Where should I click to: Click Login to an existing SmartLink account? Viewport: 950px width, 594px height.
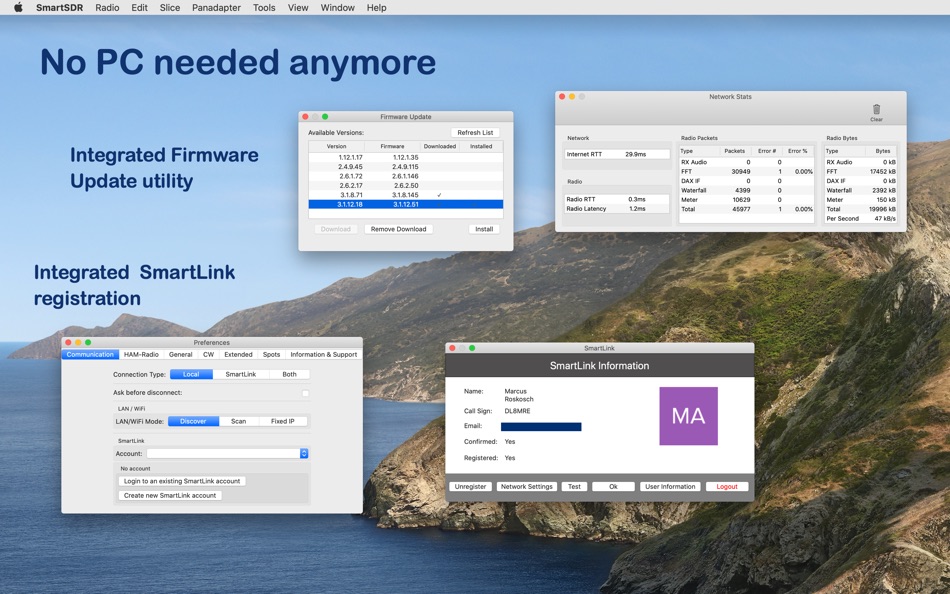(182, 481)
